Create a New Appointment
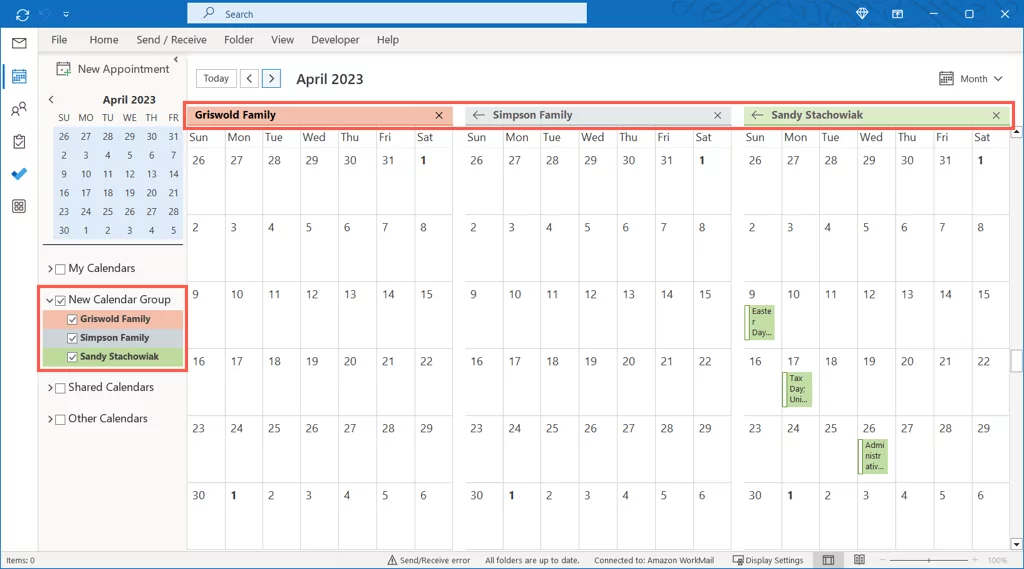 point(113,69)
